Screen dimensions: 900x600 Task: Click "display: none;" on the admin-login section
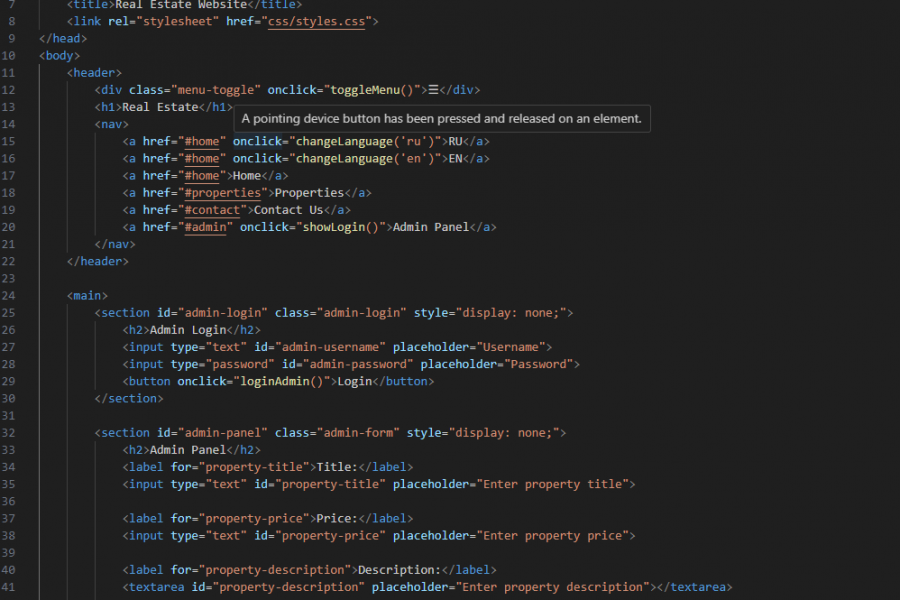[511, 313]
